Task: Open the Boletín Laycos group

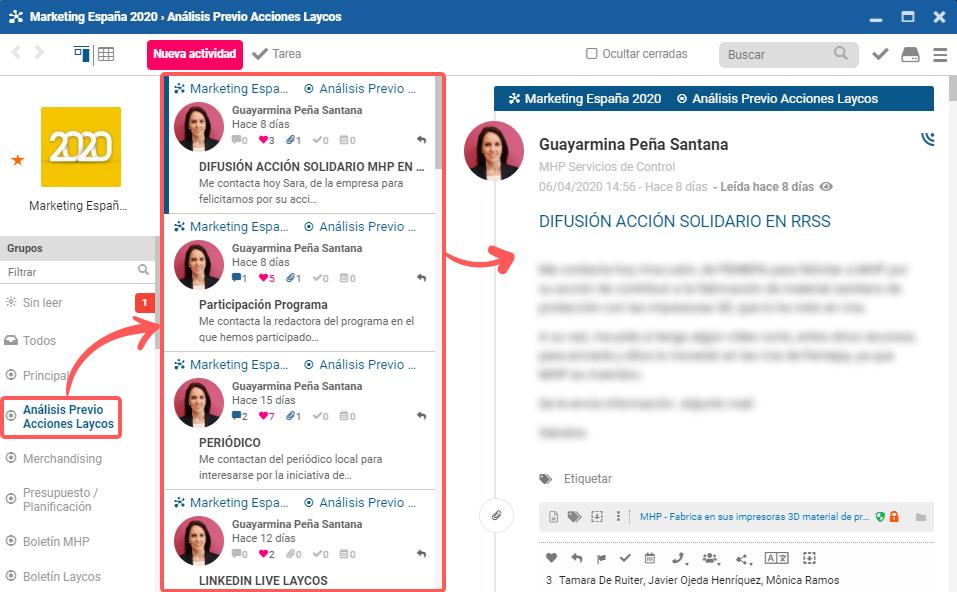Action: point(62,576)
